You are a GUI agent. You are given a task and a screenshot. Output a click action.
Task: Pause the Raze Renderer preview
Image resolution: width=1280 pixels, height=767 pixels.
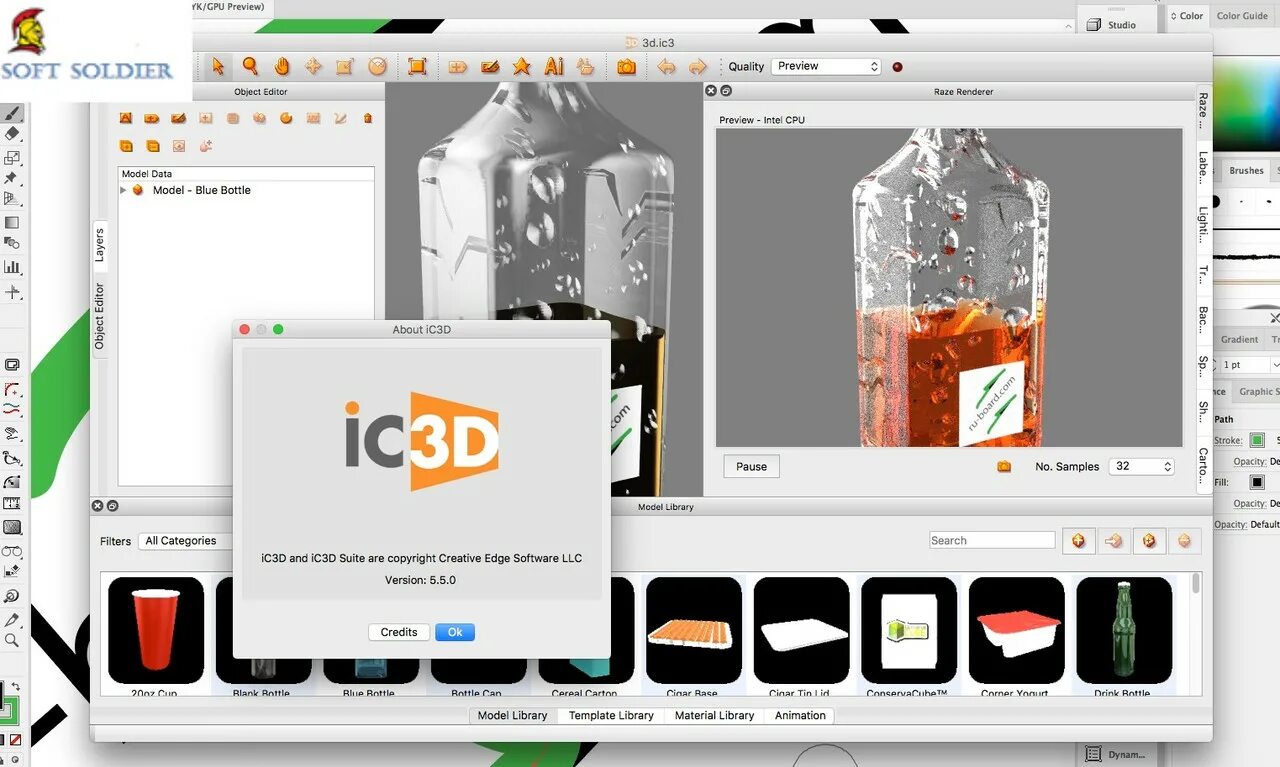pyautogui.click(x=751, y=466)
